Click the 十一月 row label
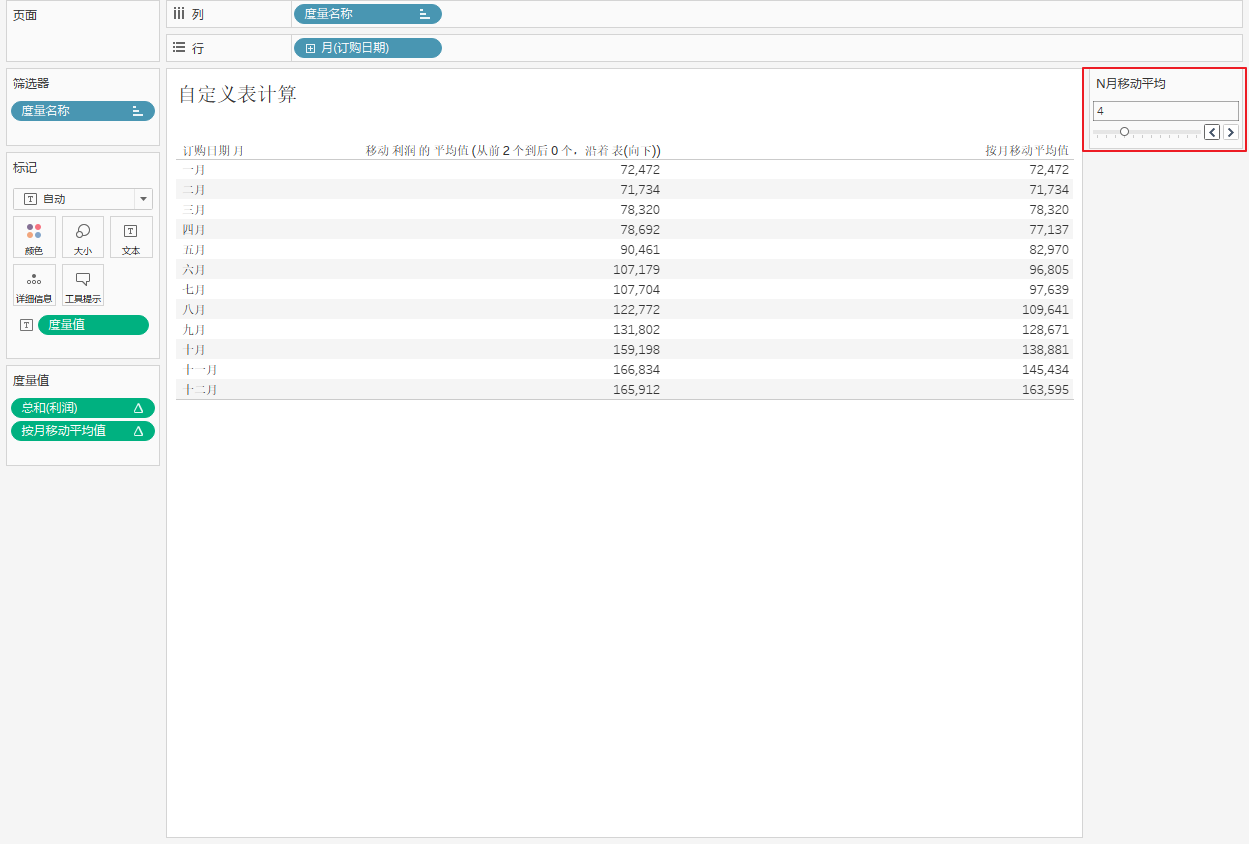The height and width of the screenshot is (844, 1249). pos(200,370)
